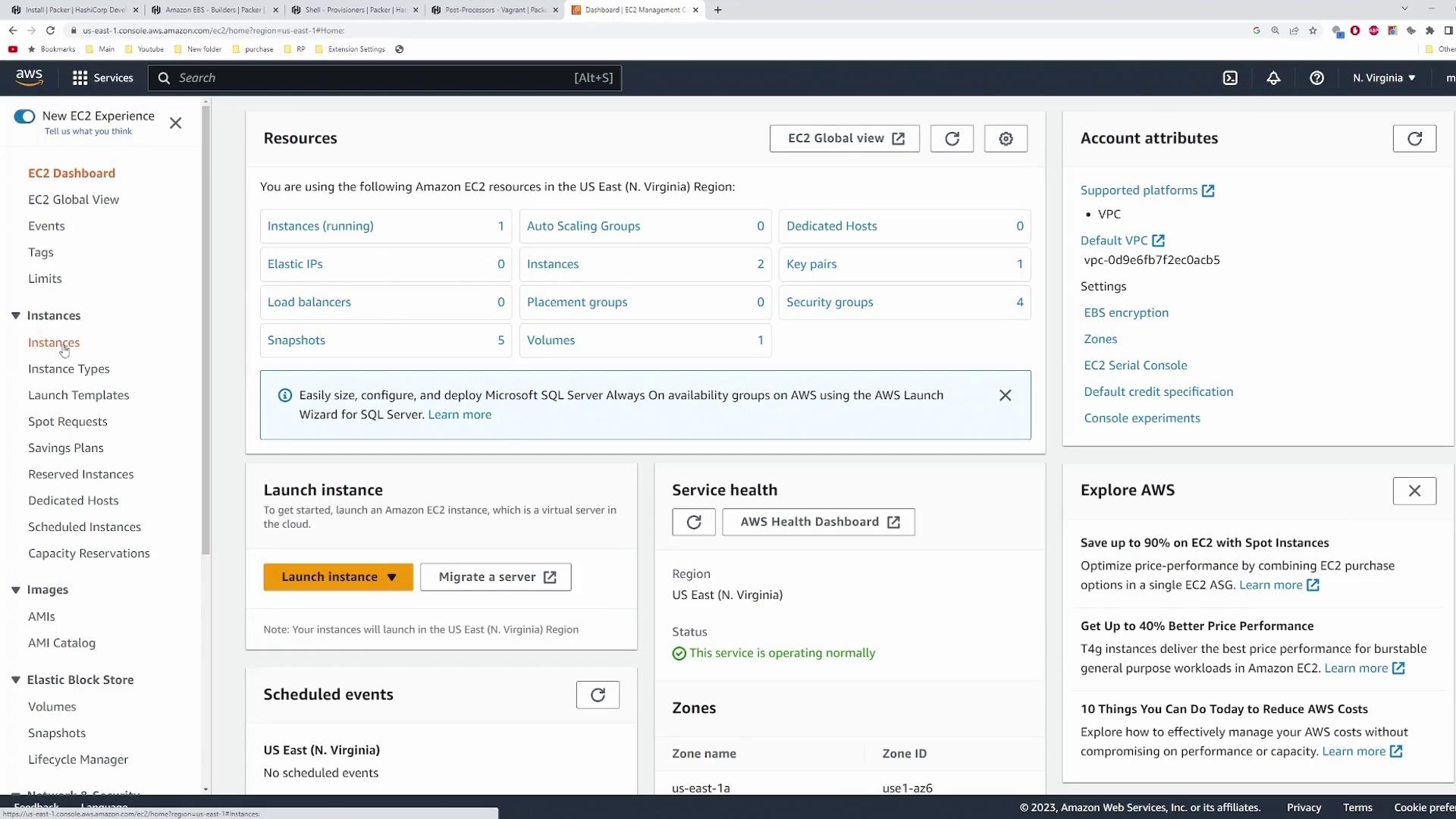Image resolution: width=1456 pixels, height=819 pixels.
Task: Open the N. Virginia region dropdown
Action: click(x=1384, y=78)
